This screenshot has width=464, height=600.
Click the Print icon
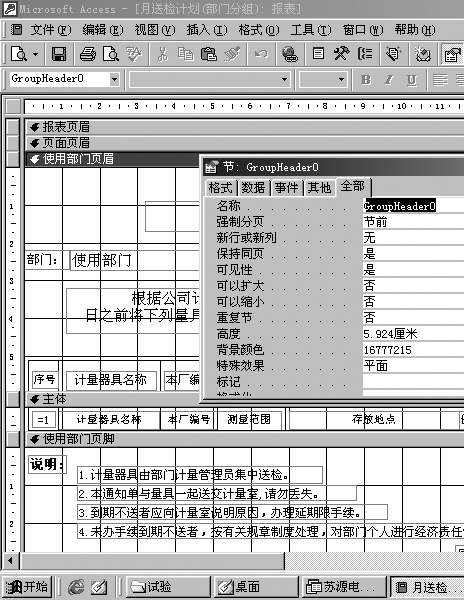(88, 54)
